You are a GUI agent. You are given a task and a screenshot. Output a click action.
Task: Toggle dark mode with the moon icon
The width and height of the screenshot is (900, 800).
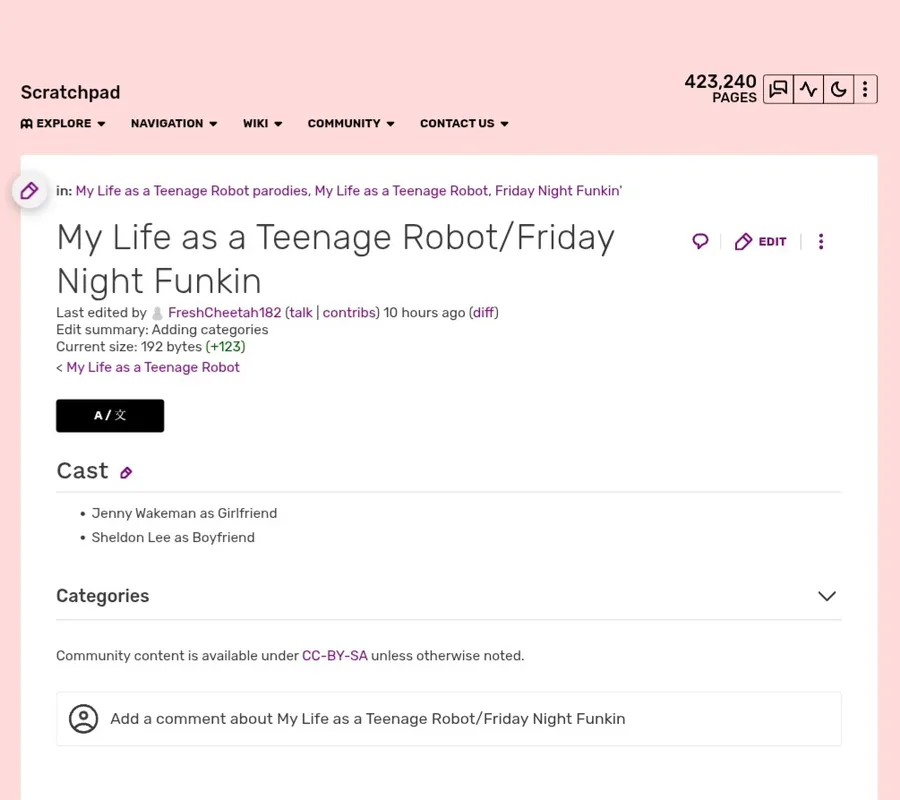pyautogui.click(x=838, y=89)
